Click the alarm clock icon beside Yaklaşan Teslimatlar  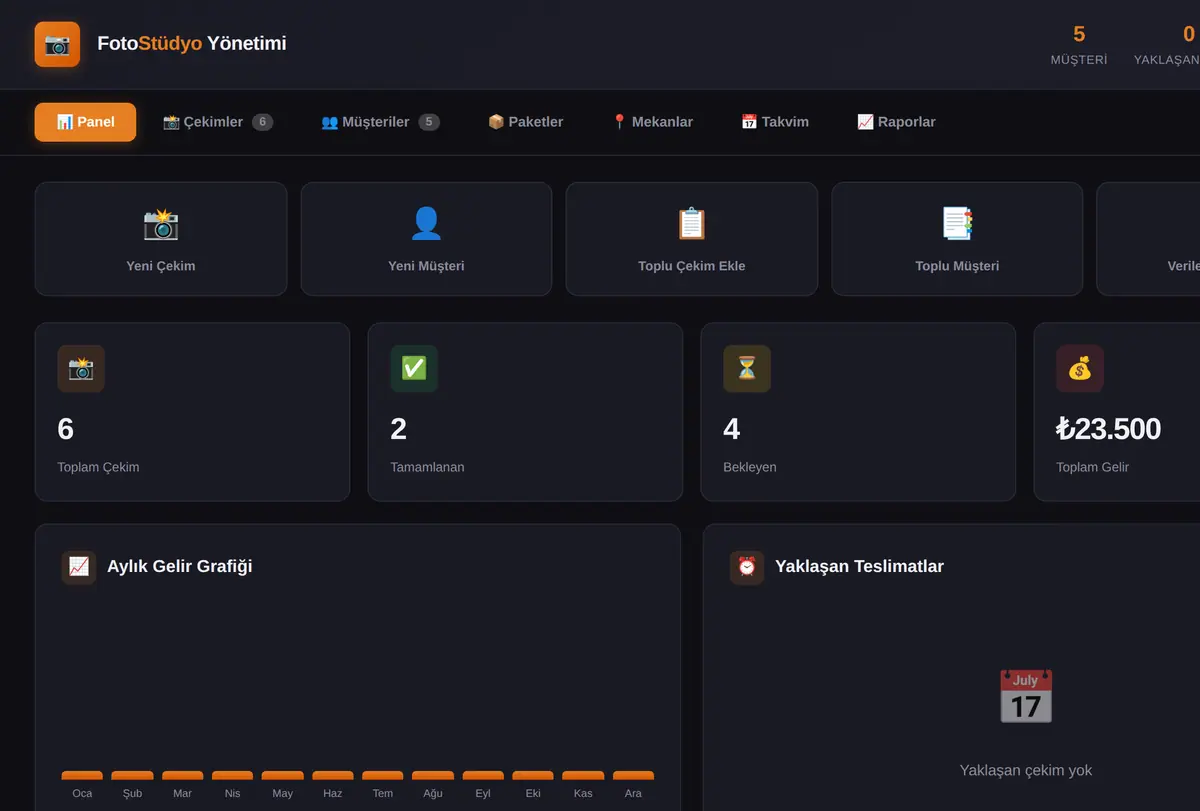(x=747, y=567)
